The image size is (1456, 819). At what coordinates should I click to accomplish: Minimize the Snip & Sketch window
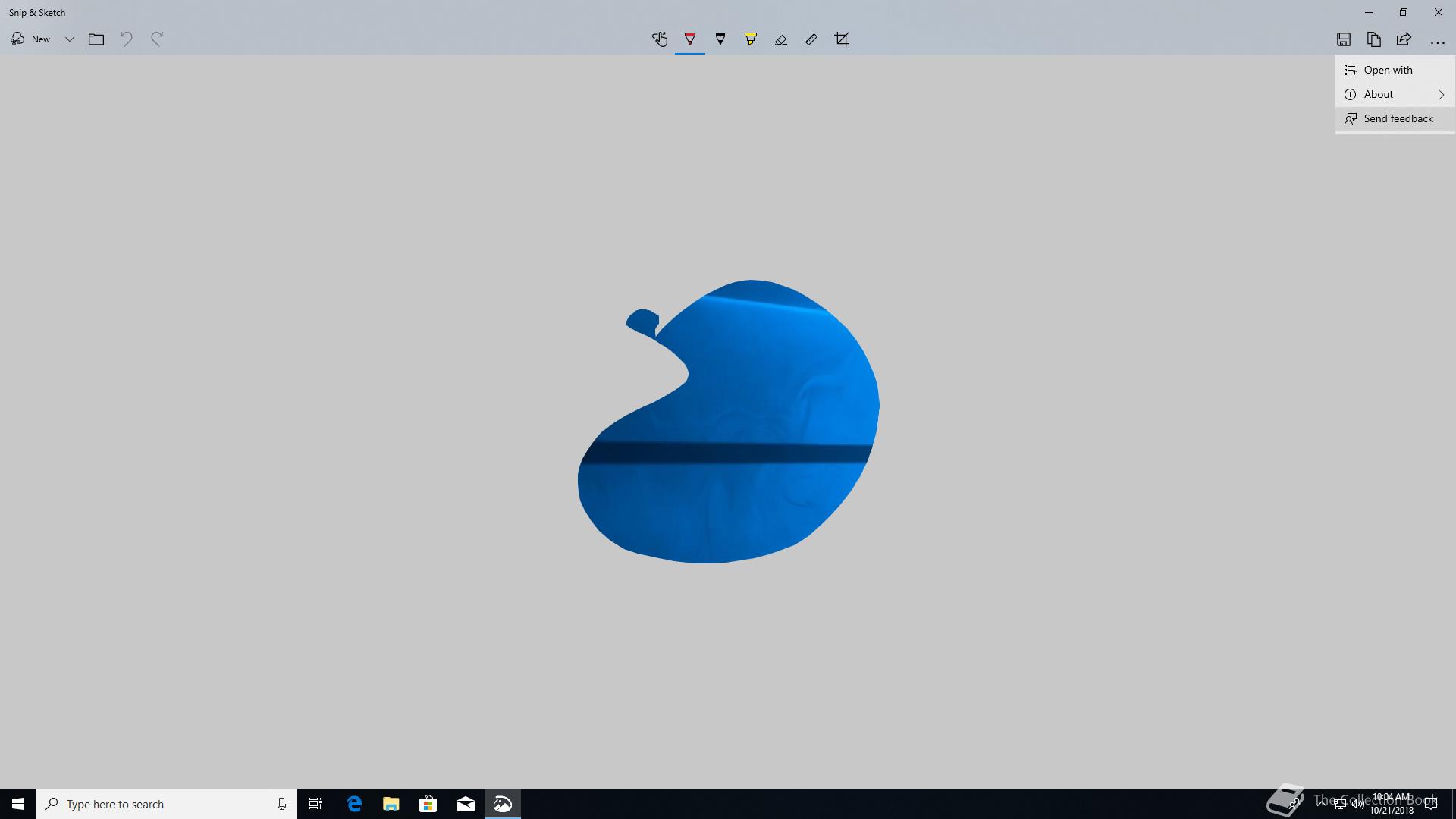(1369, 12)
